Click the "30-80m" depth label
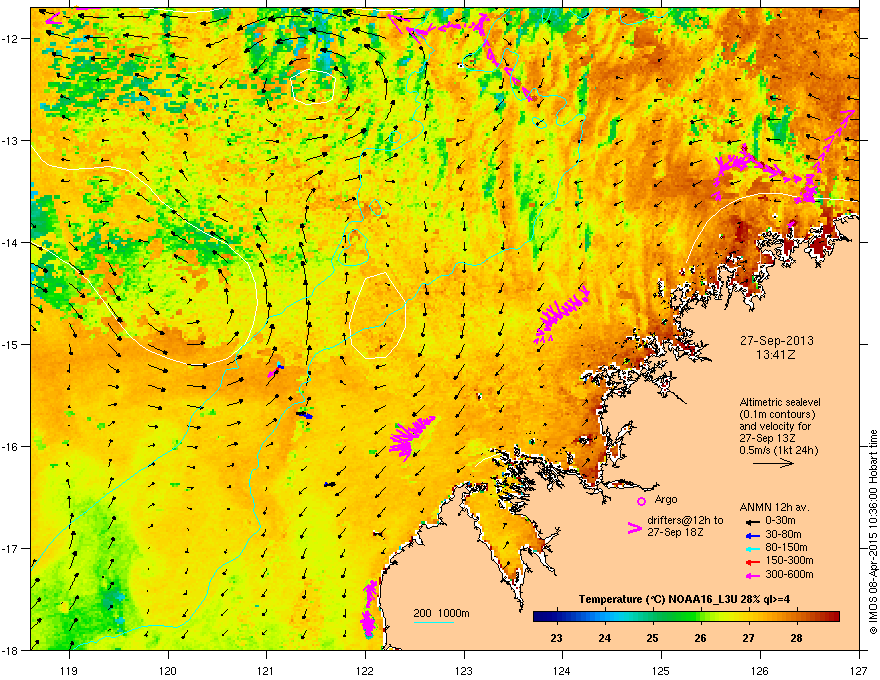The image size is (880, 680). [x=783, y=535]
